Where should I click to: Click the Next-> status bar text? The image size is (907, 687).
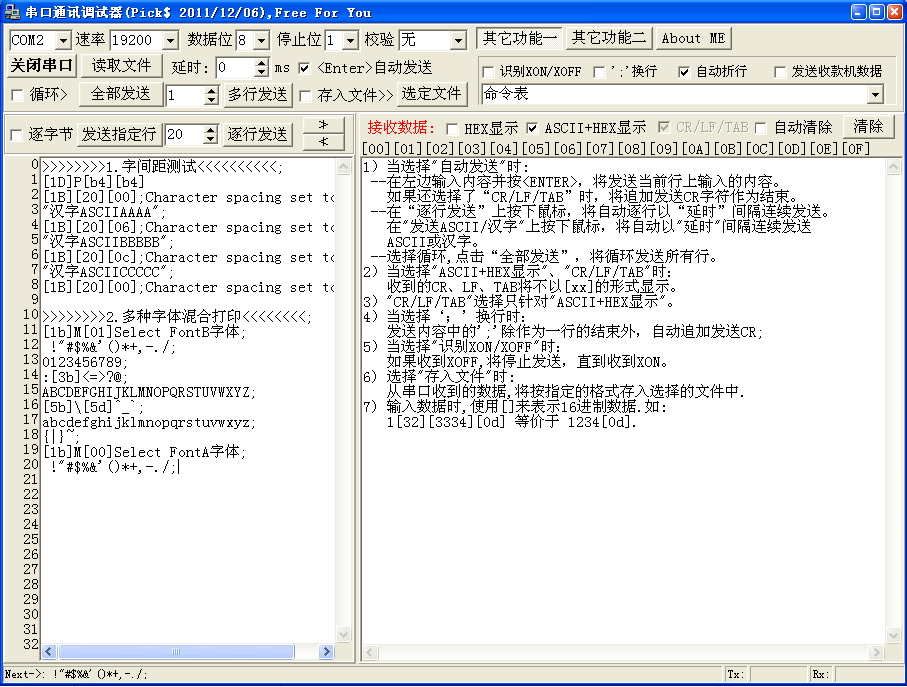(75, 674)
